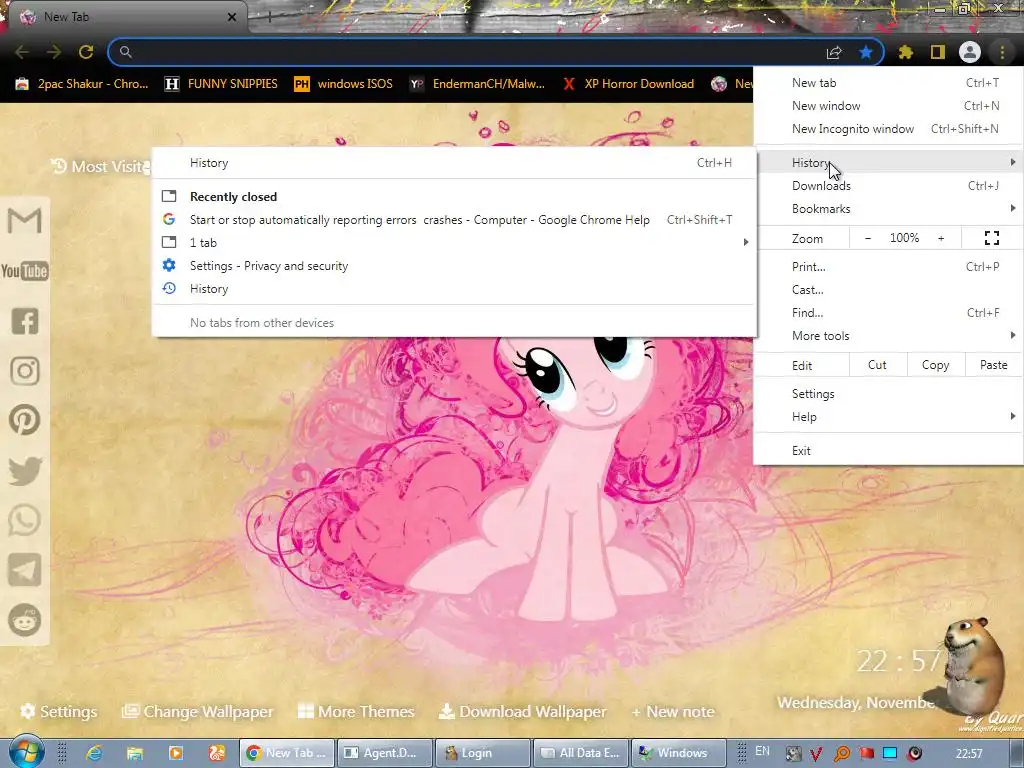Viewport: 1024px width, 768px height.
Task: Open the Extensions puzzle icon
Action: click(906, 52)
